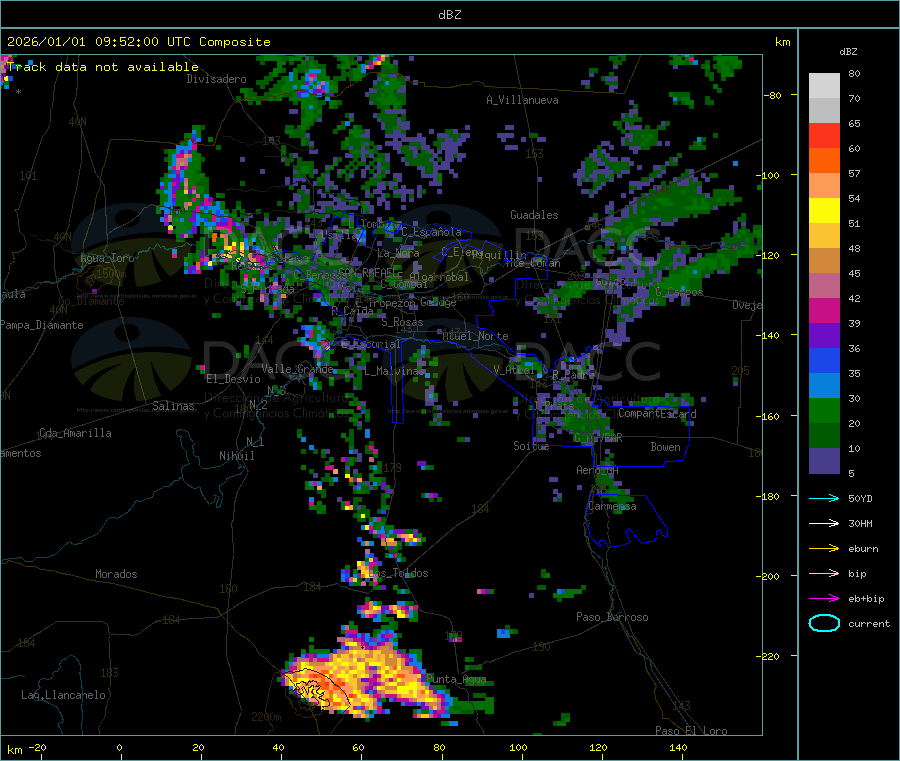This screenshot has height=761, width=900.
Task: Click the 'Morados' place label
Action: point(117,574)
